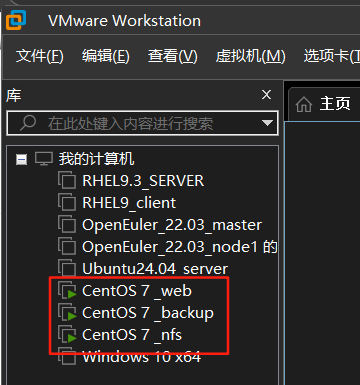Open the 虚拟机(M) menu

(250, 56)
